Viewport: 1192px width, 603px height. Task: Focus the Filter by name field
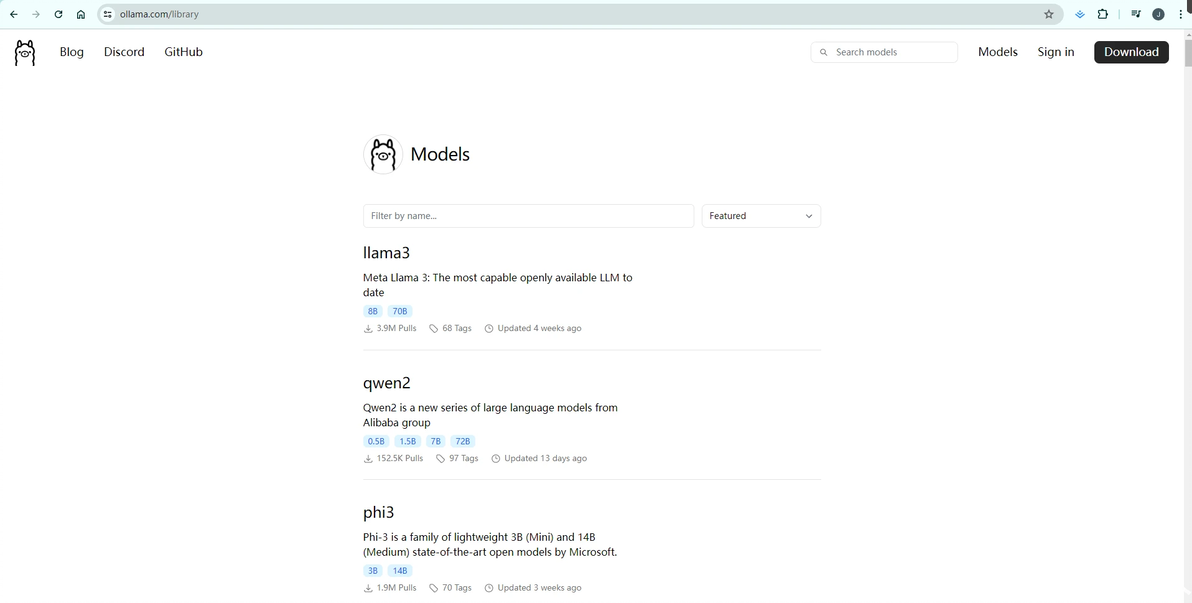click(x=528, y=216)
